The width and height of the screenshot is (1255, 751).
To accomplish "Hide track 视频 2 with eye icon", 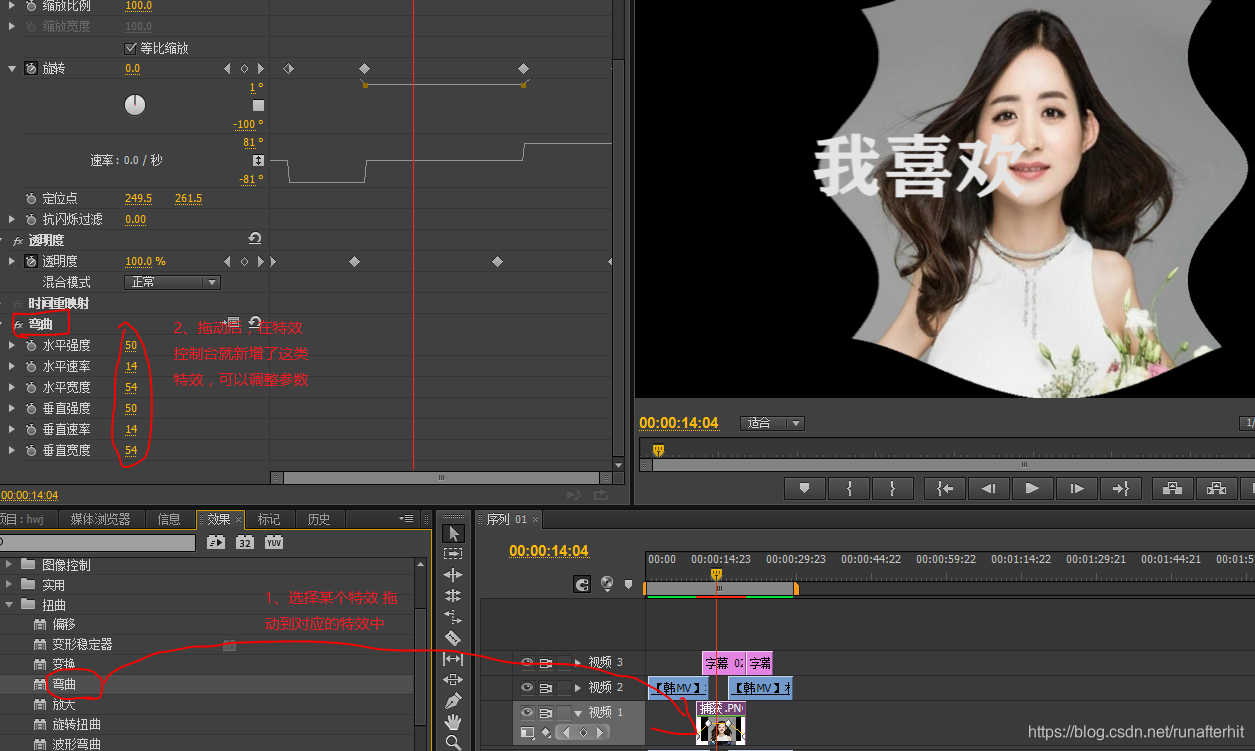I will (527, 687).
